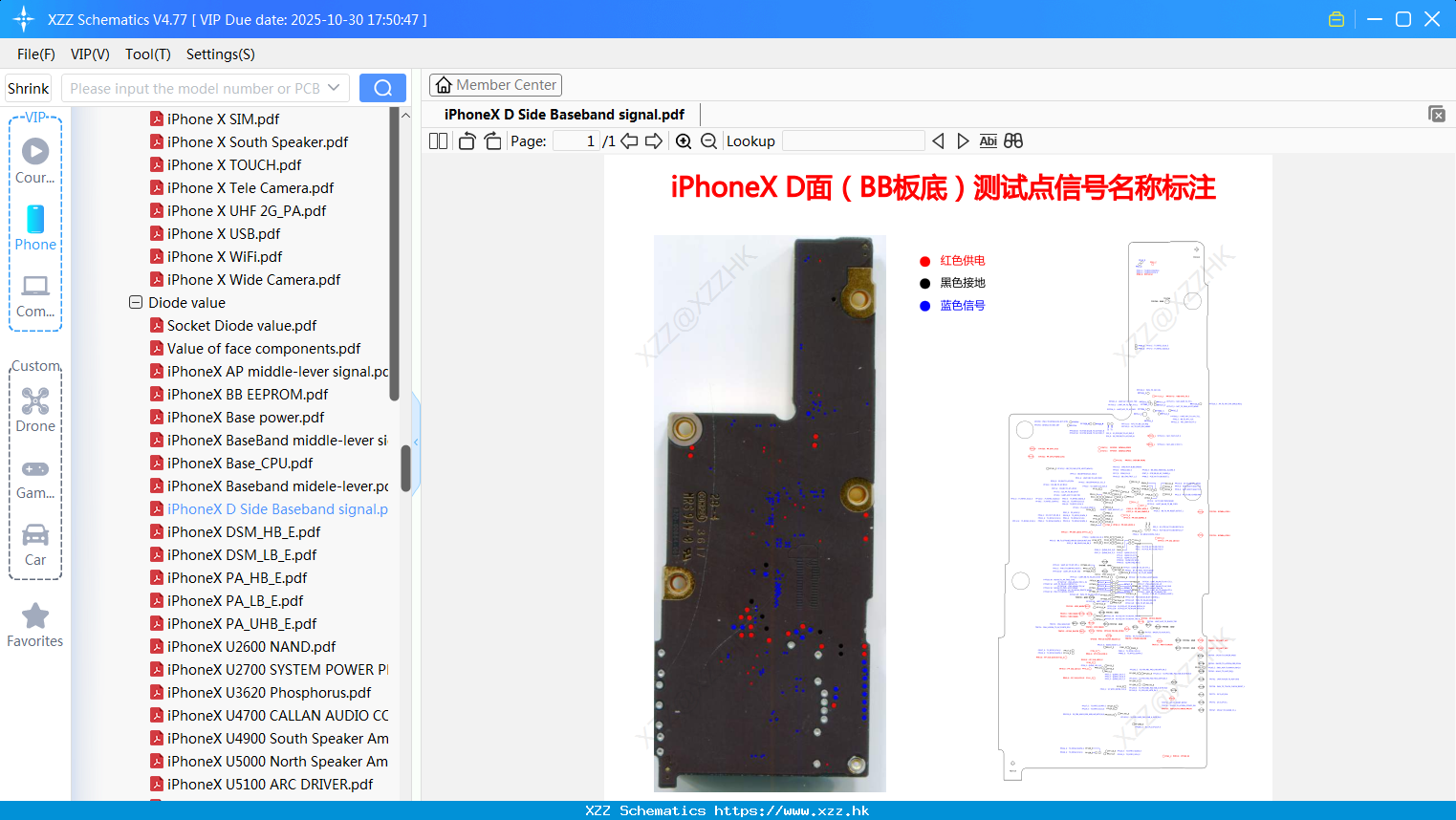Select the Computer category icon

(35, 296)
